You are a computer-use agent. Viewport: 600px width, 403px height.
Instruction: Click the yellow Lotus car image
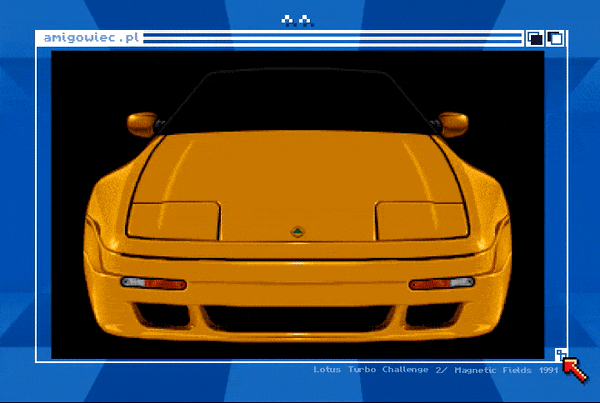[298, 205]
